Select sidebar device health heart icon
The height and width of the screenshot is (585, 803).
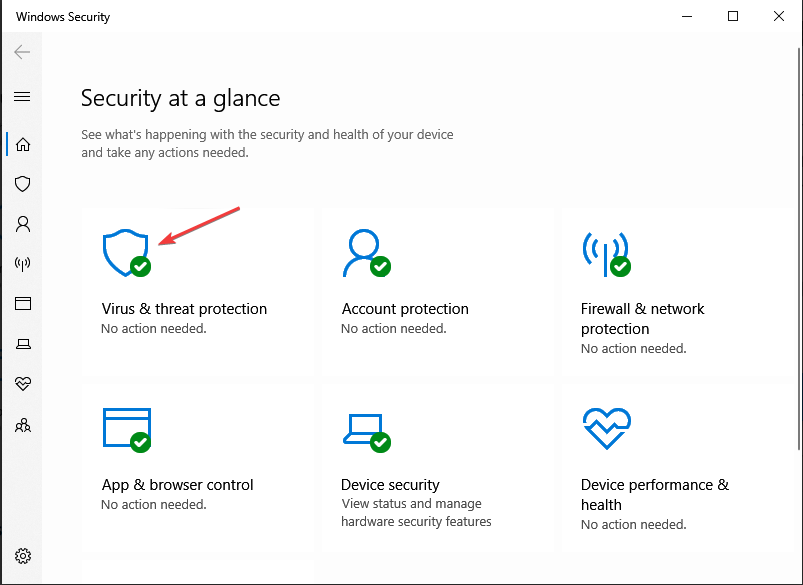tap(23, 384)
